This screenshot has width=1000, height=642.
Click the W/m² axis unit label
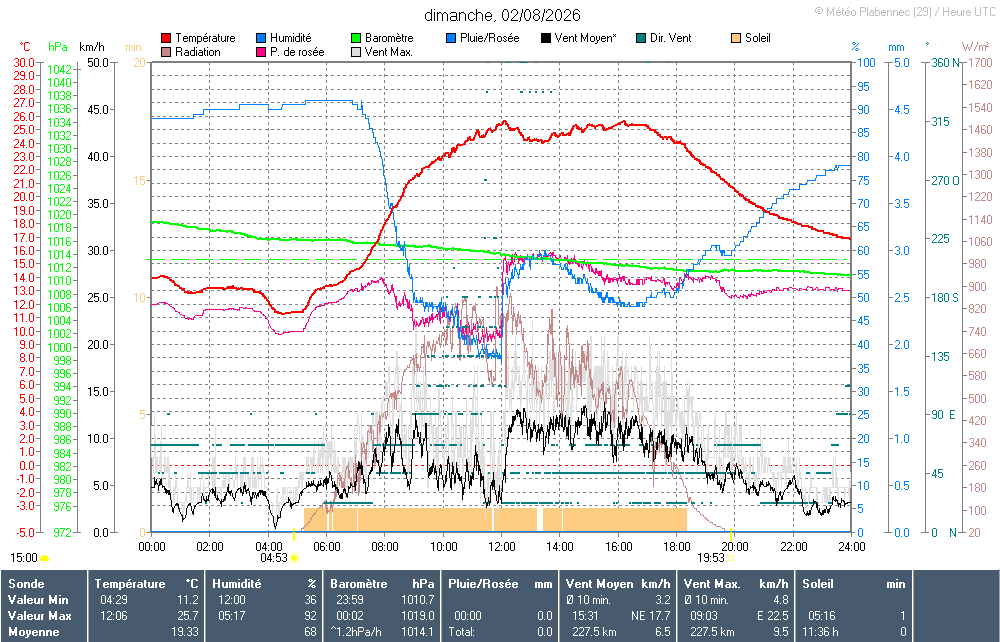pyautogui.click(x=975, y=47)
